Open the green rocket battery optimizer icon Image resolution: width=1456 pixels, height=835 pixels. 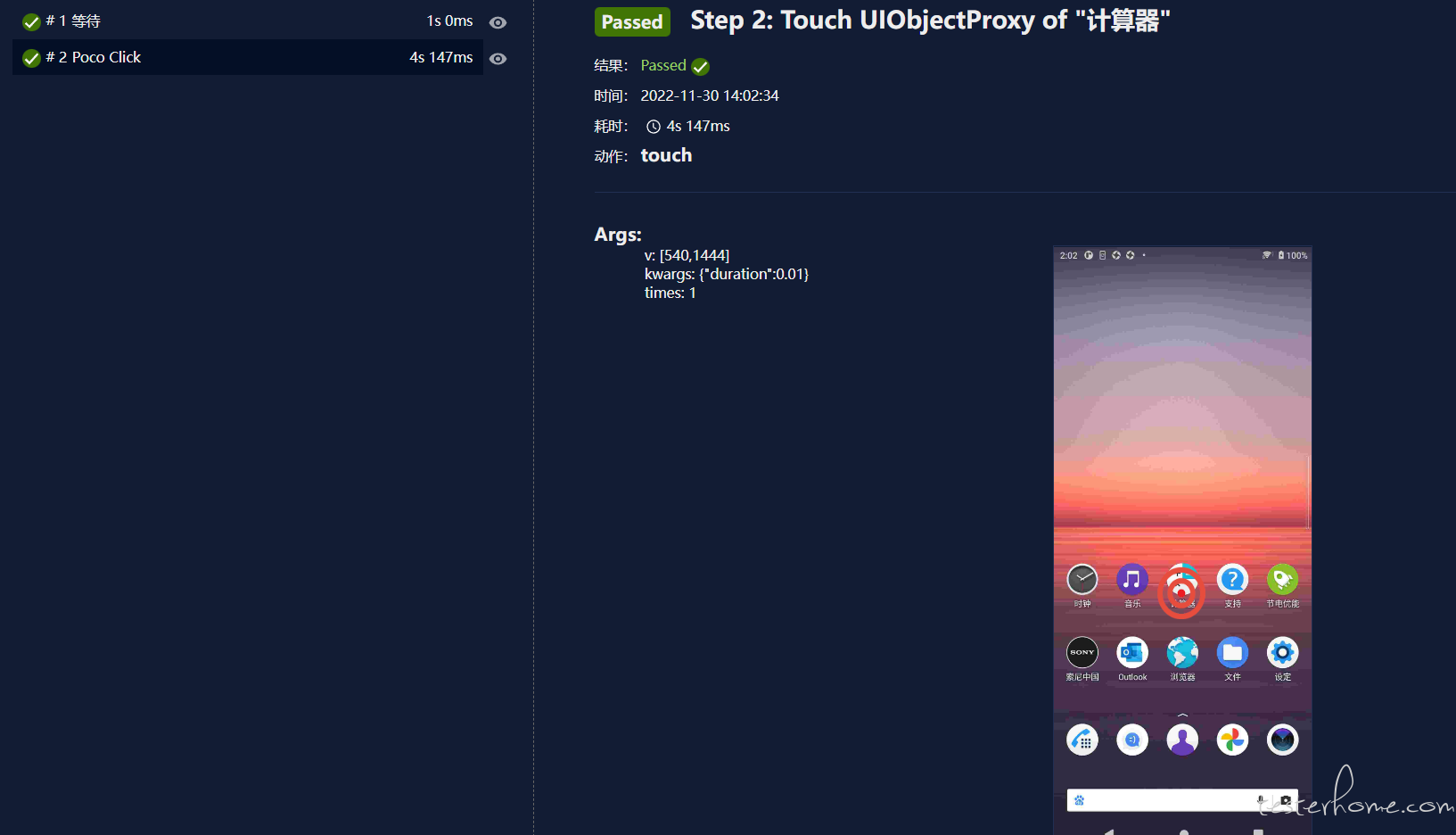point(1282,580)
